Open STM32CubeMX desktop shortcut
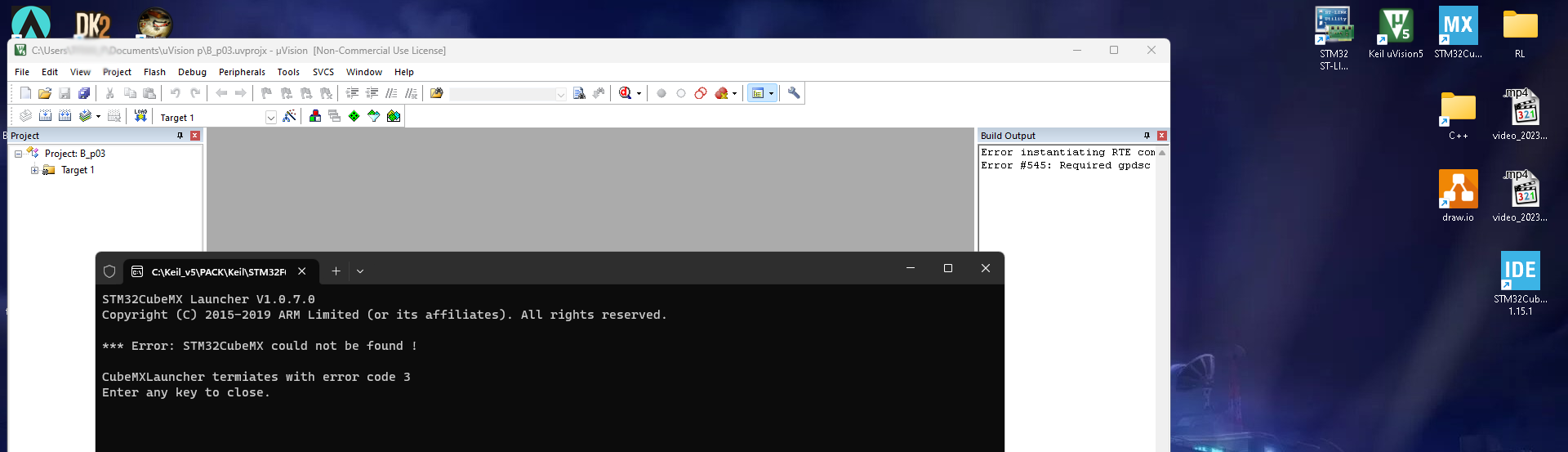1568x452 pixels. (1458, 34)
